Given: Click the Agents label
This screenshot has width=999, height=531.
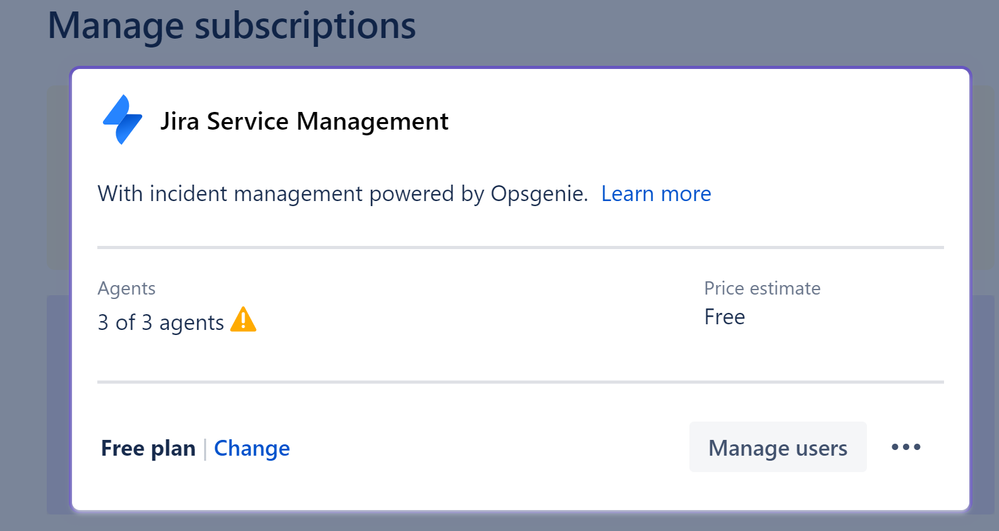Looking at the screenshot, I should 126,288.
